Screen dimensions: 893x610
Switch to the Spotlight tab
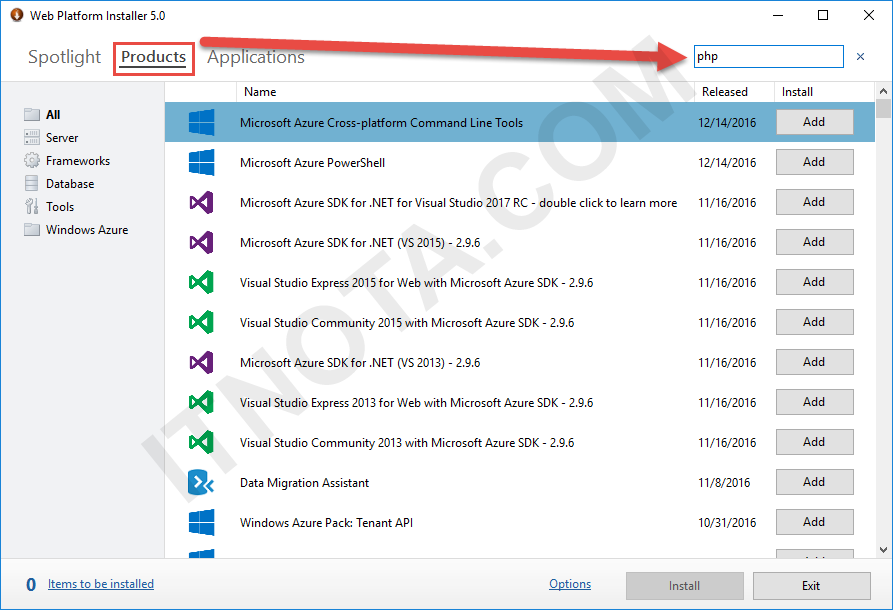coord(63,57)
